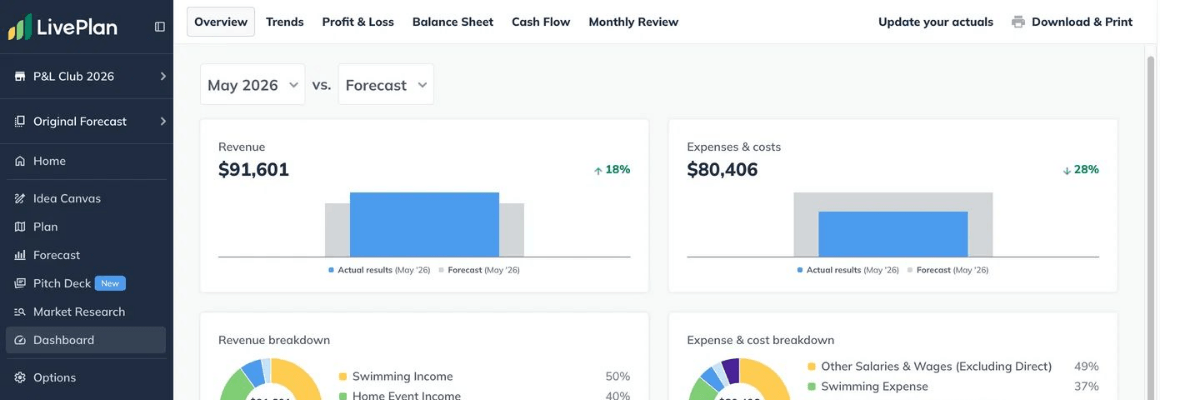Click the gray Forecast legend dot under Expenses
The image size is (1200, 400).
coord(910,270)
